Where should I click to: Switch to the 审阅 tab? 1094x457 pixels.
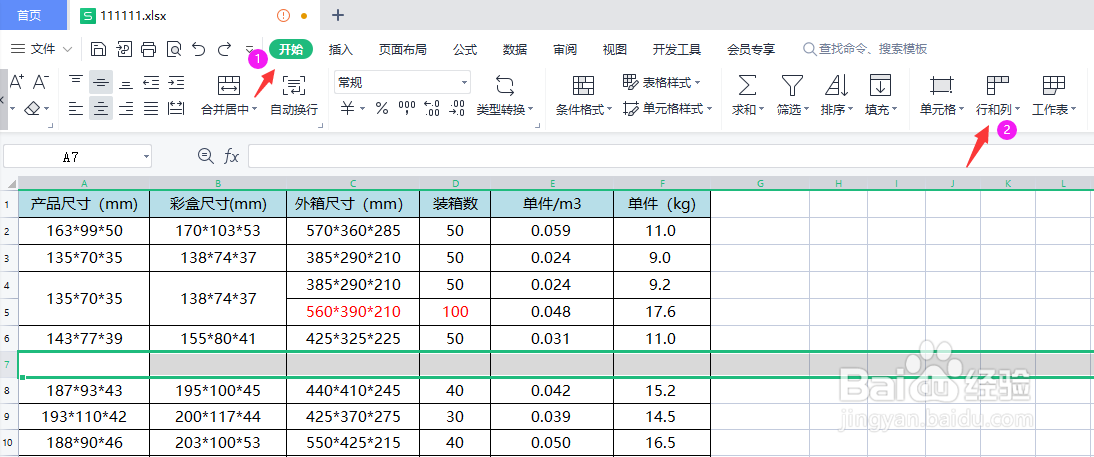click(565, 50)
